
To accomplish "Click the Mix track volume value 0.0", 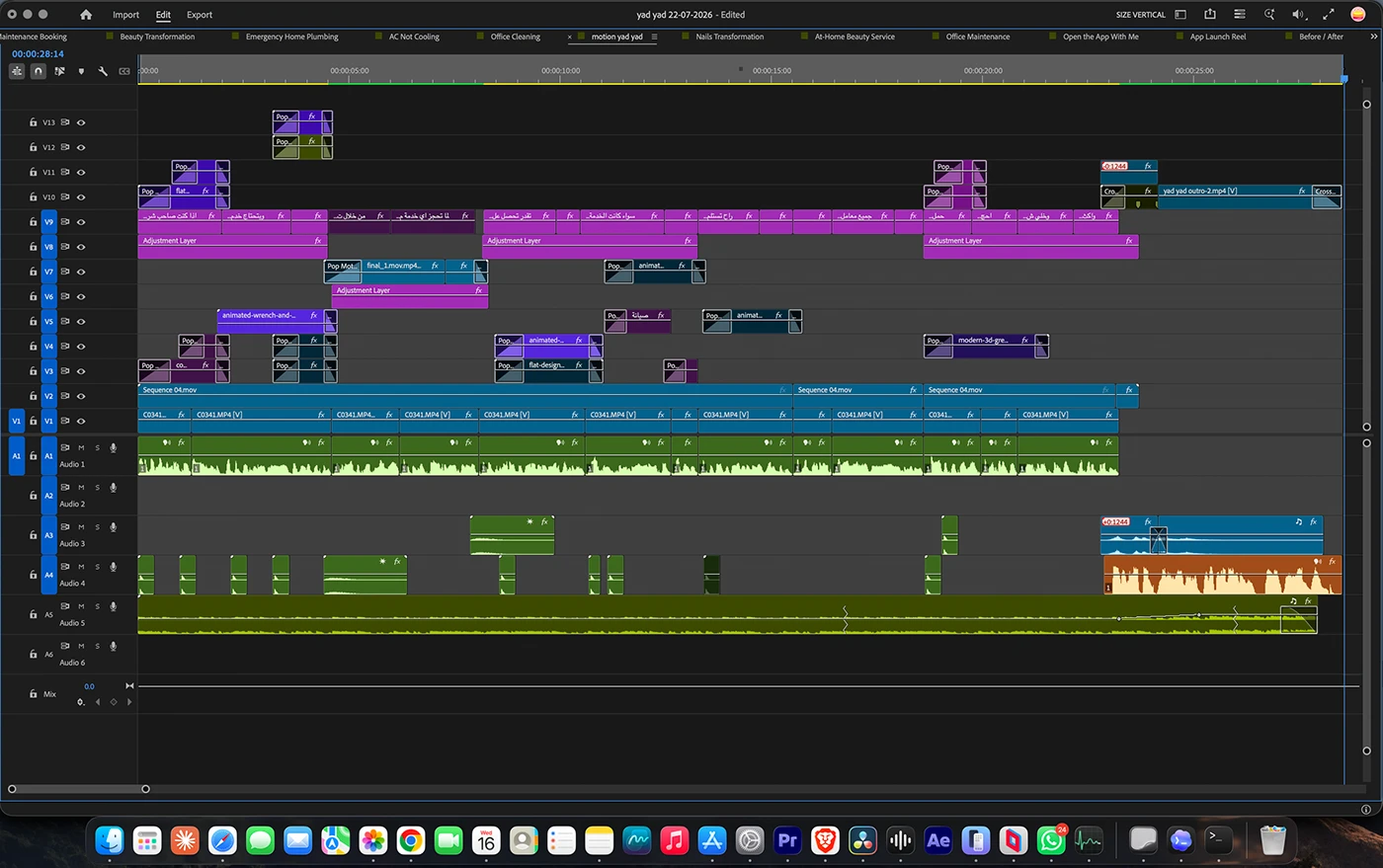I will (x=90, y=686).
